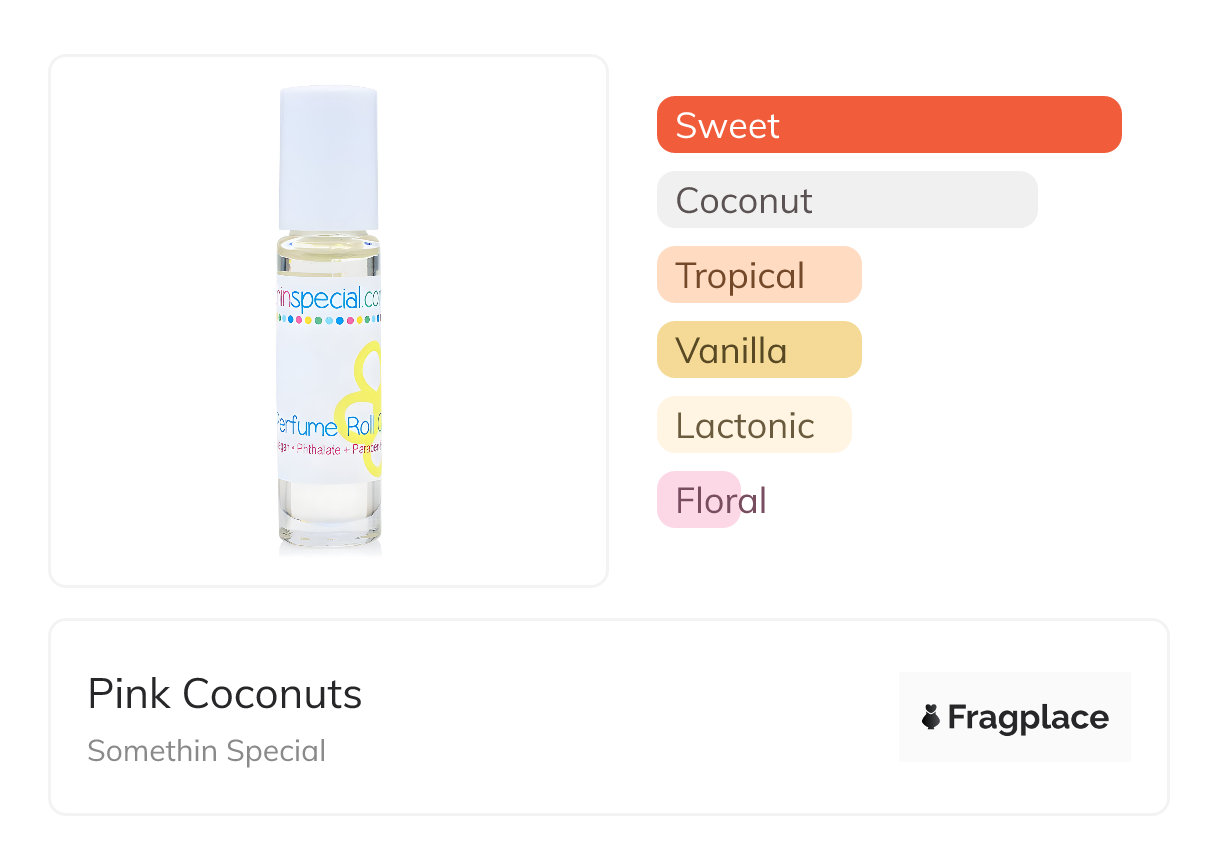
Task: Click the white cap of the roll-on bottle
Action: coord(328,158)
